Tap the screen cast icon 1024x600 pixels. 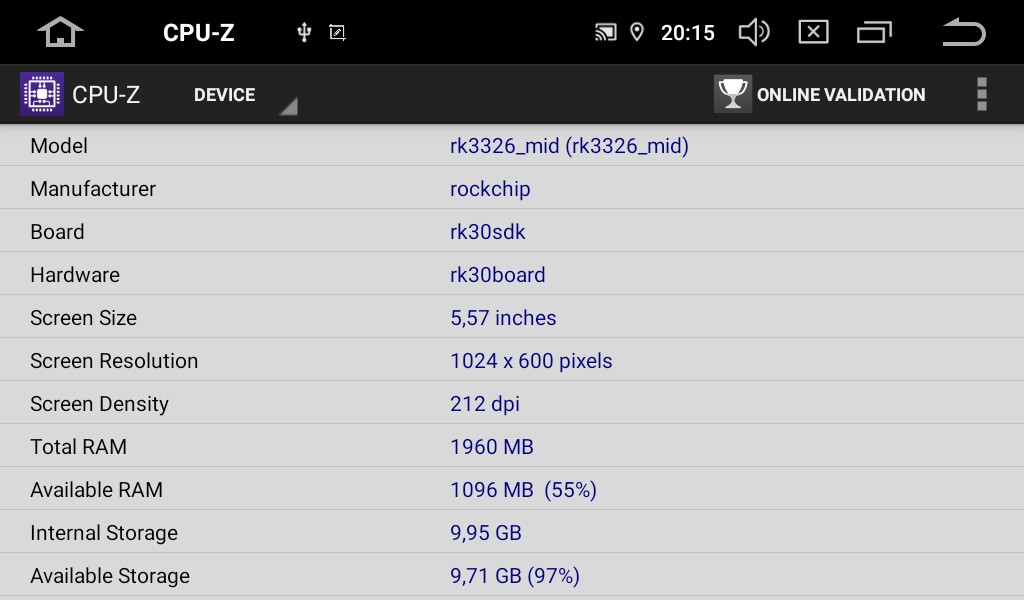pyautogui.click(x=605, y=32)
